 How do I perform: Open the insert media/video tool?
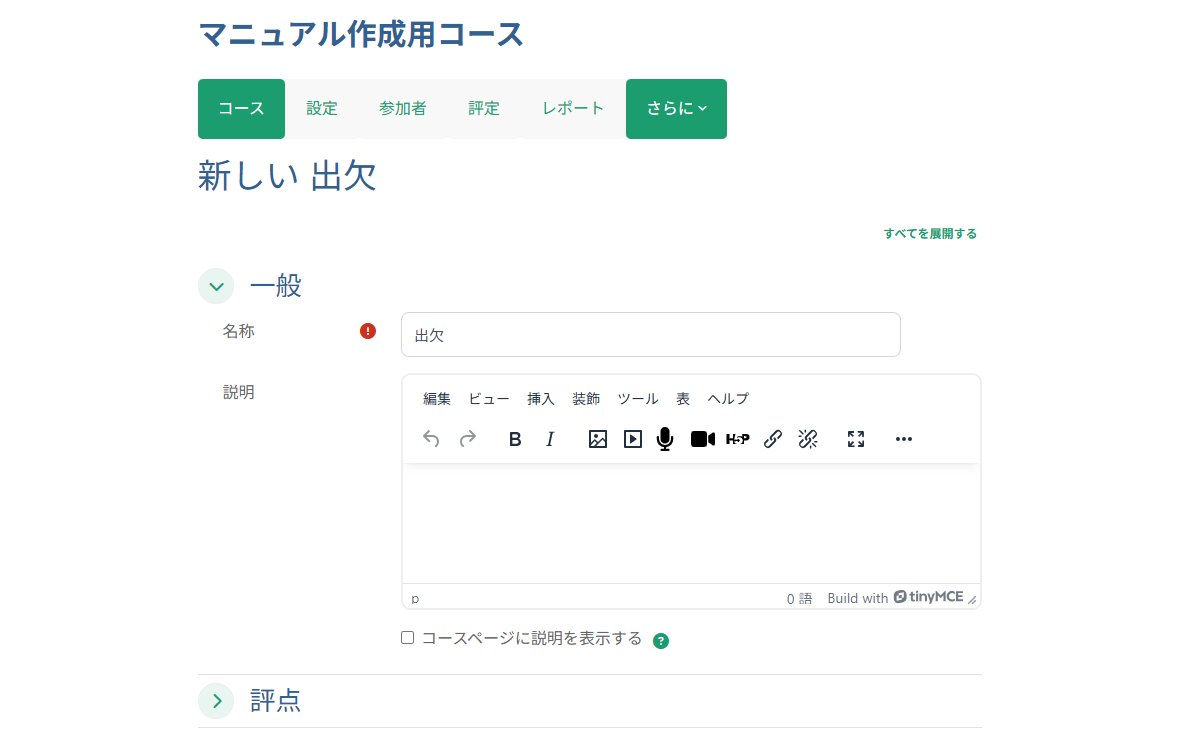coord(631,439)
